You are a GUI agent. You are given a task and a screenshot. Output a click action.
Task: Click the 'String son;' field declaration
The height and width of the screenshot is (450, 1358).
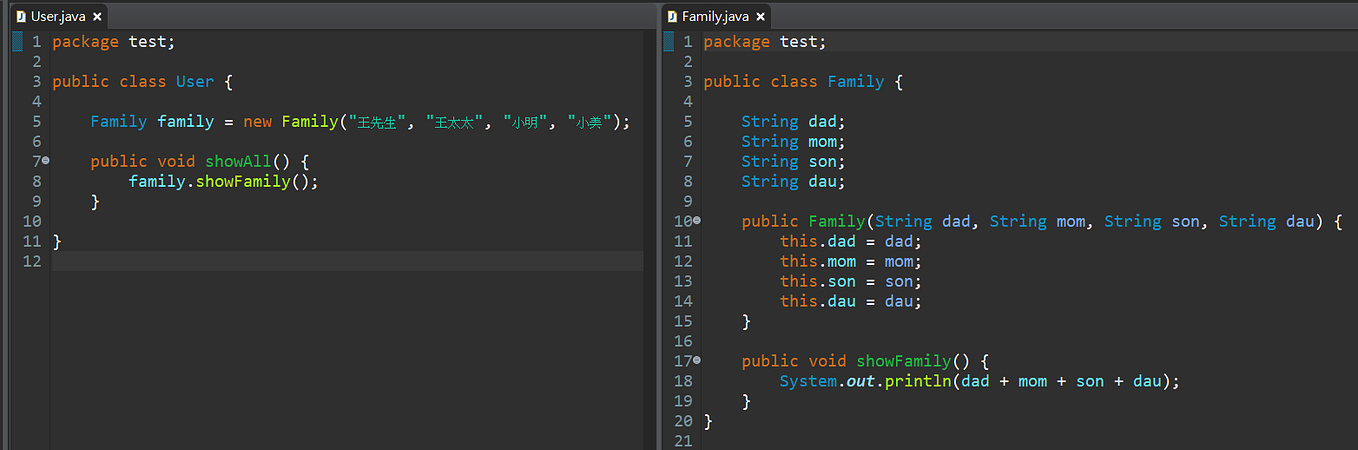794,162
